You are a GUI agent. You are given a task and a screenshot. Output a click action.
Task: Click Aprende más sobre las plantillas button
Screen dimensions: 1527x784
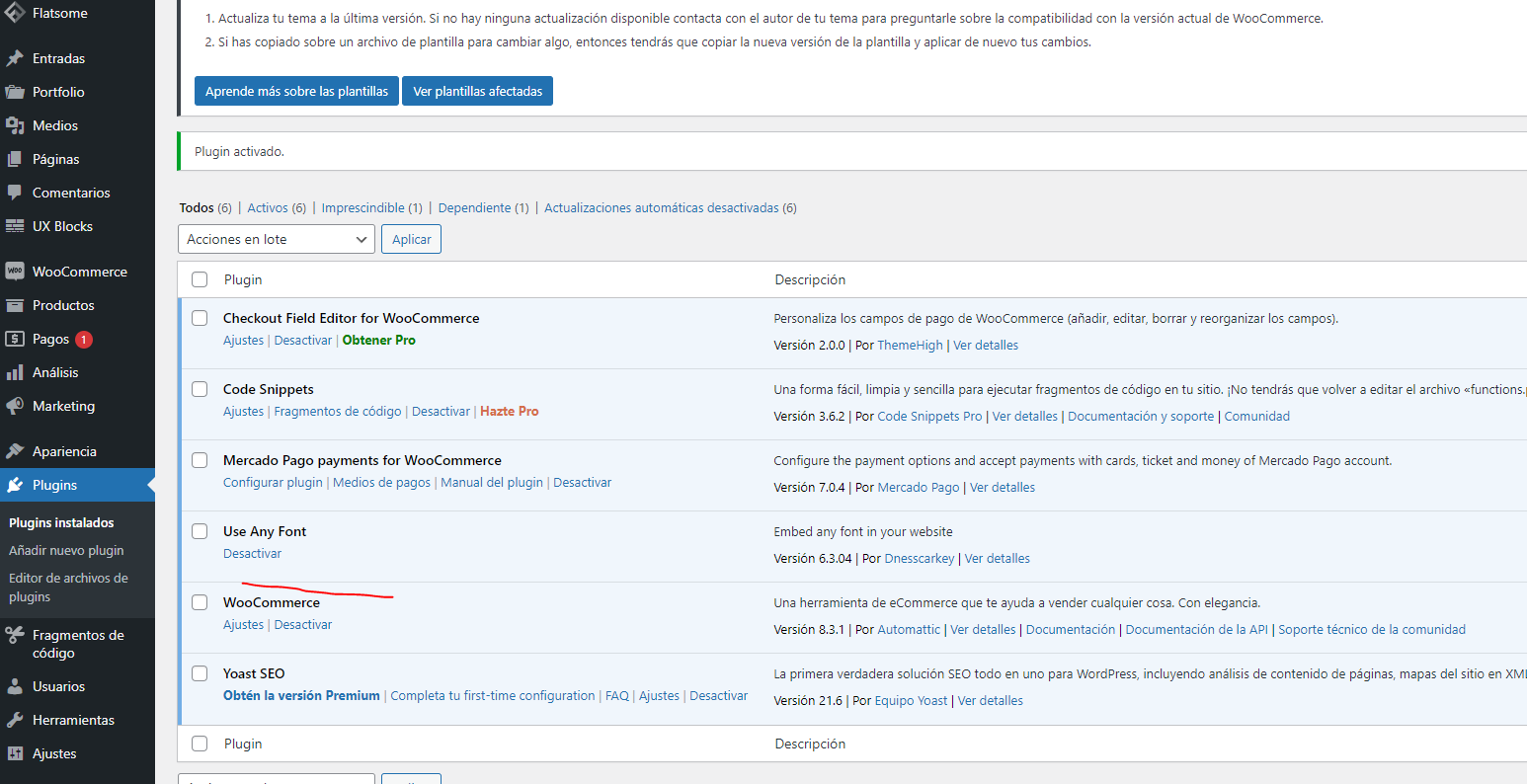[x=296, y=91]
